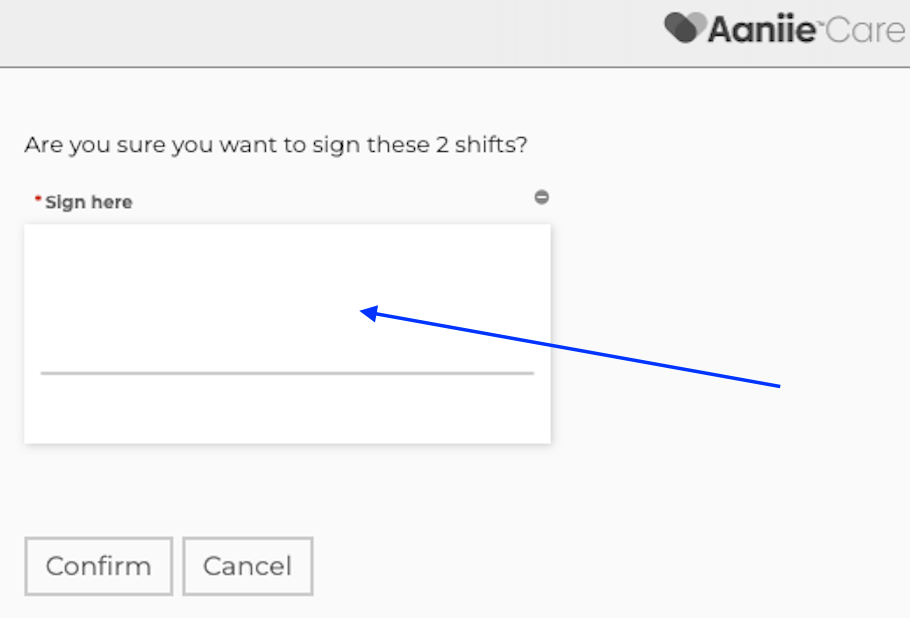Confirm signing the 2 shifts
This screenshot has height=618, width=910.
98,566
